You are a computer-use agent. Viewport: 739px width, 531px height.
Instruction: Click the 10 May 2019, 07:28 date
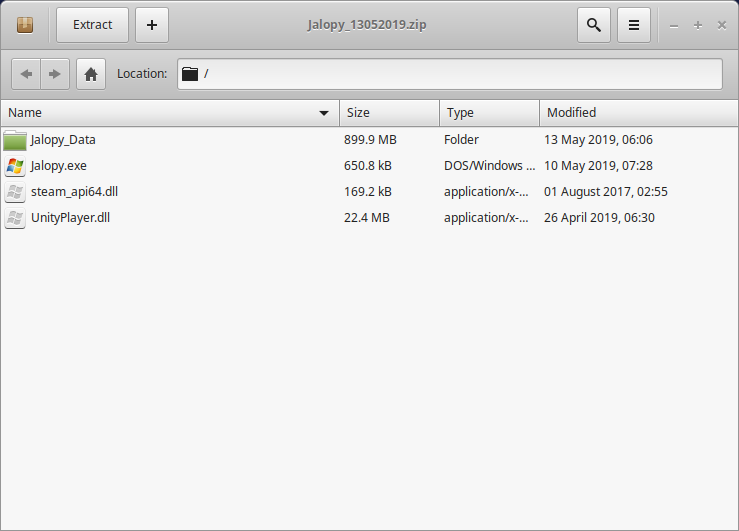[x=599, y=166]
